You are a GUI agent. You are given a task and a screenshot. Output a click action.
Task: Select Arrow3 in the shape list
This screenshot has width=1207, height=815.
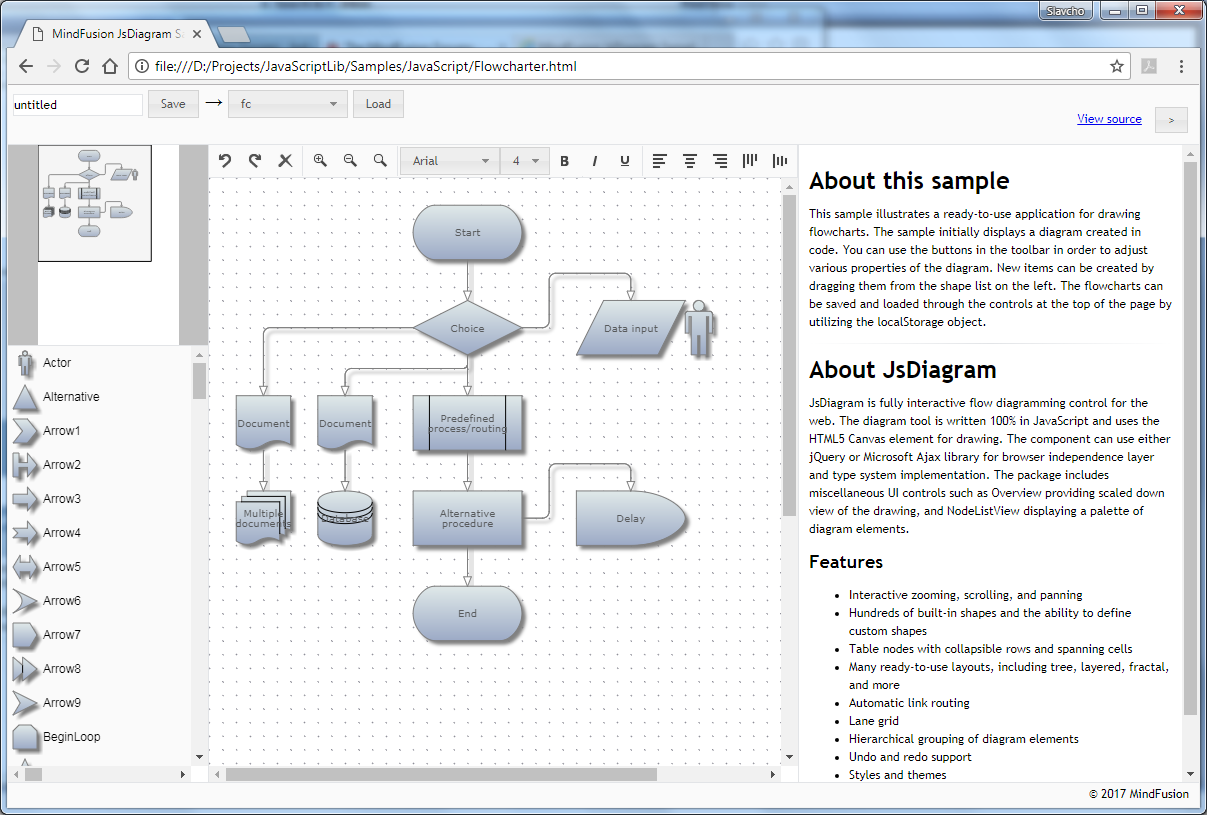[x=61, y=499]
